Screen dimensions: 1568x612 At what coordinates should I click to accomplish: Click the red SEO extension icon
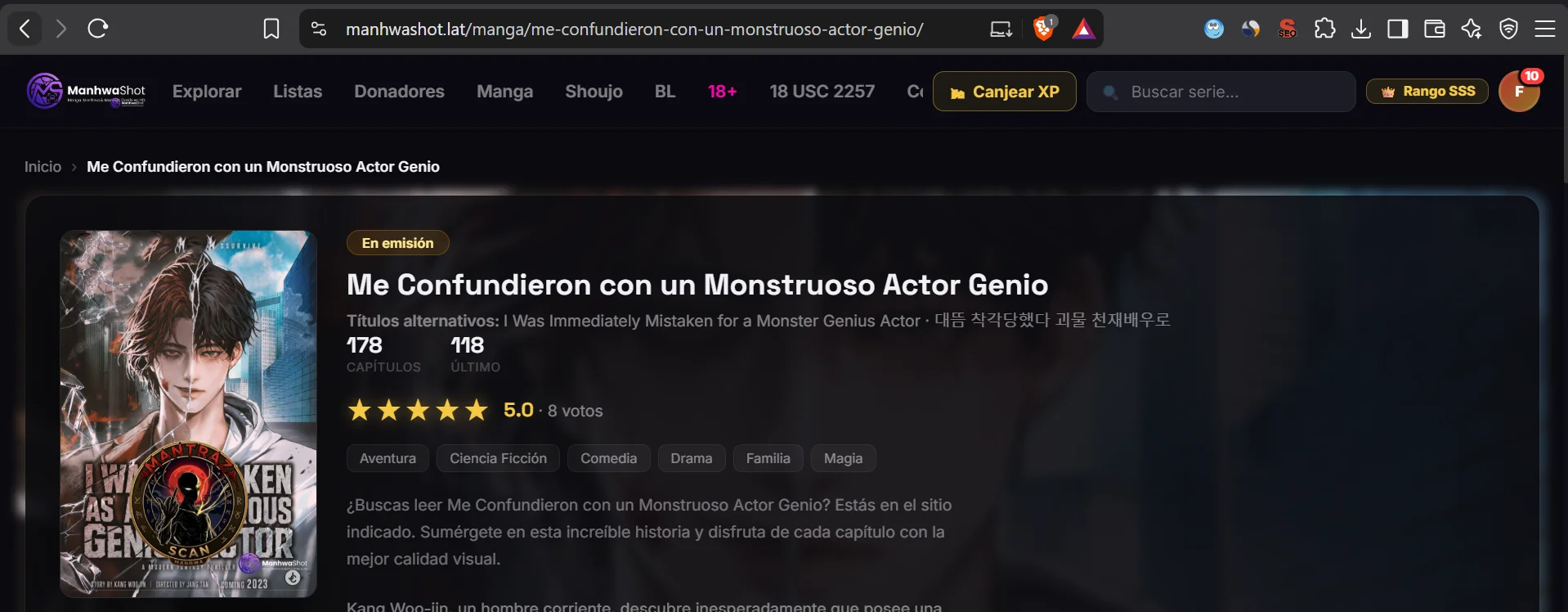click(x=1287, y=29)
